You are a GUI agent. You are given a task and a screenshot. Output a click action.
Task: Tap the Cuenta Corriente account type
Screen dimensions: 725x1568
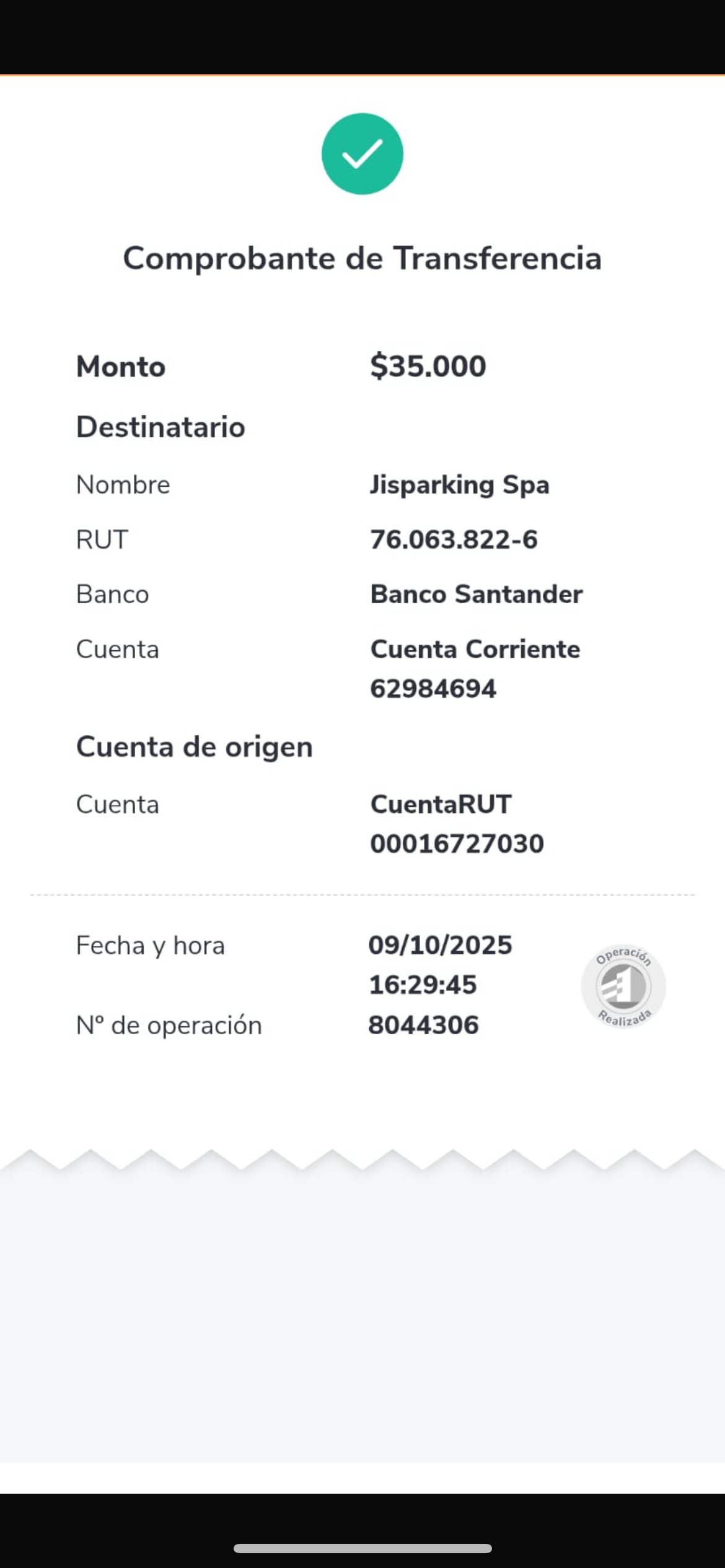475,649
